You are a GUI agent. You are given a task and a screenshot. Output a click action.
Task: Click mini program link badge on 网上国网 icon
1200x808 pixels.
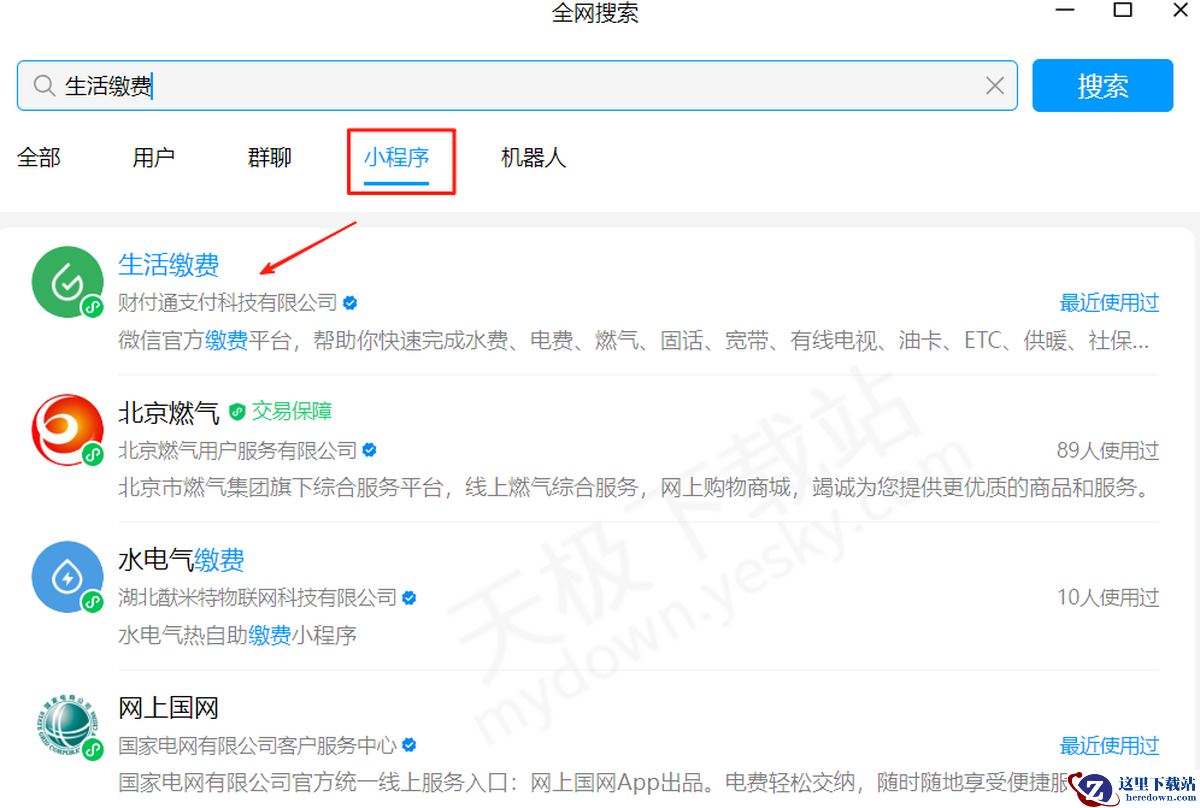coord(93,749)
